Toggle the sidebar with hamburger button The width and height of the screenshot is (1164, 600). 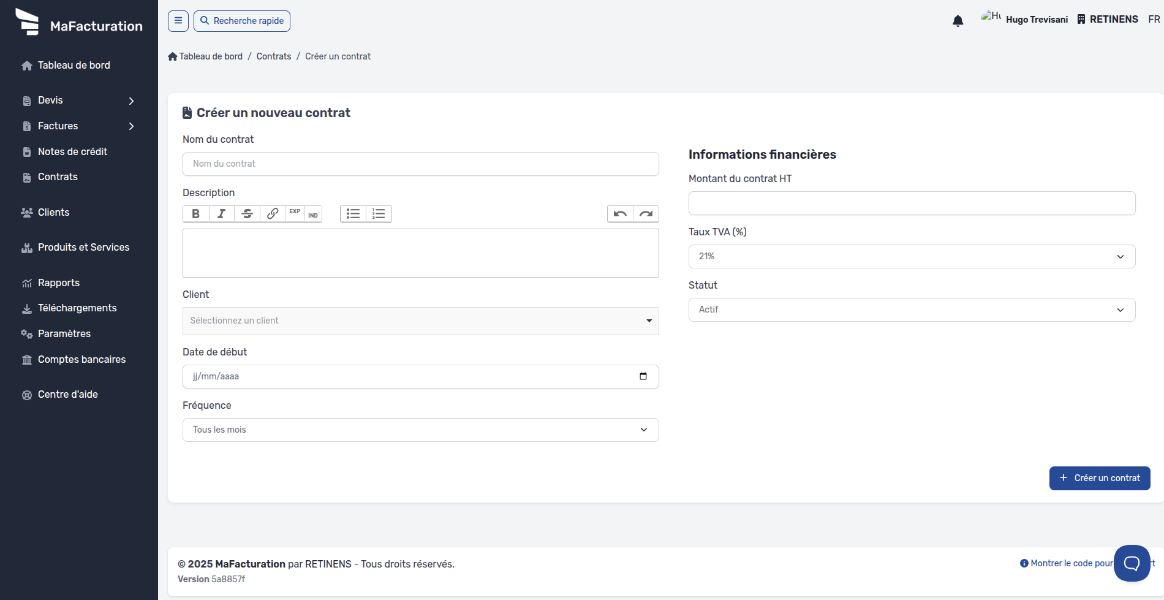[178, 20]
